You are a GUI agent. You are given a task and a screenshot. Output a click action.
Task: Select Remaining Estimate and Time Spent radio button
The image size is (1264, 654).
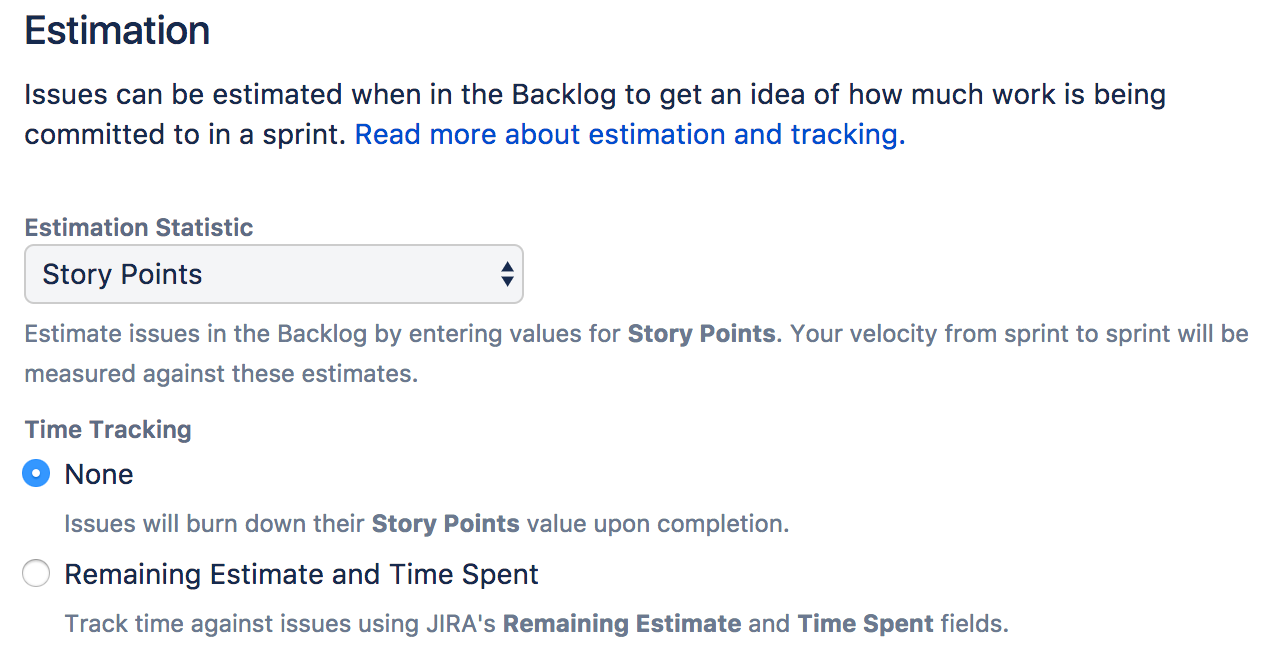pos(36,574)
